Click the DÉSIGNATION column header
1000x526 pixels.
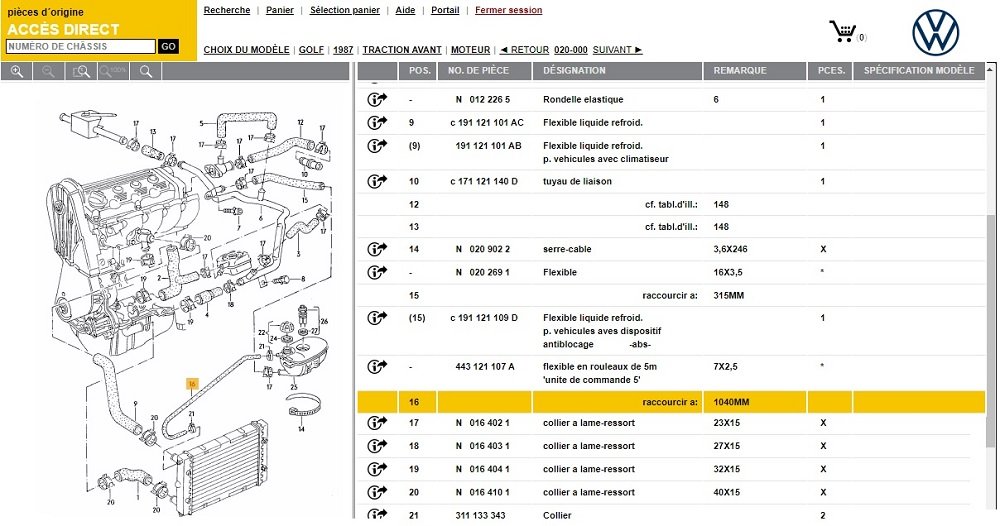pyautogui.click(x=617, y=71)
